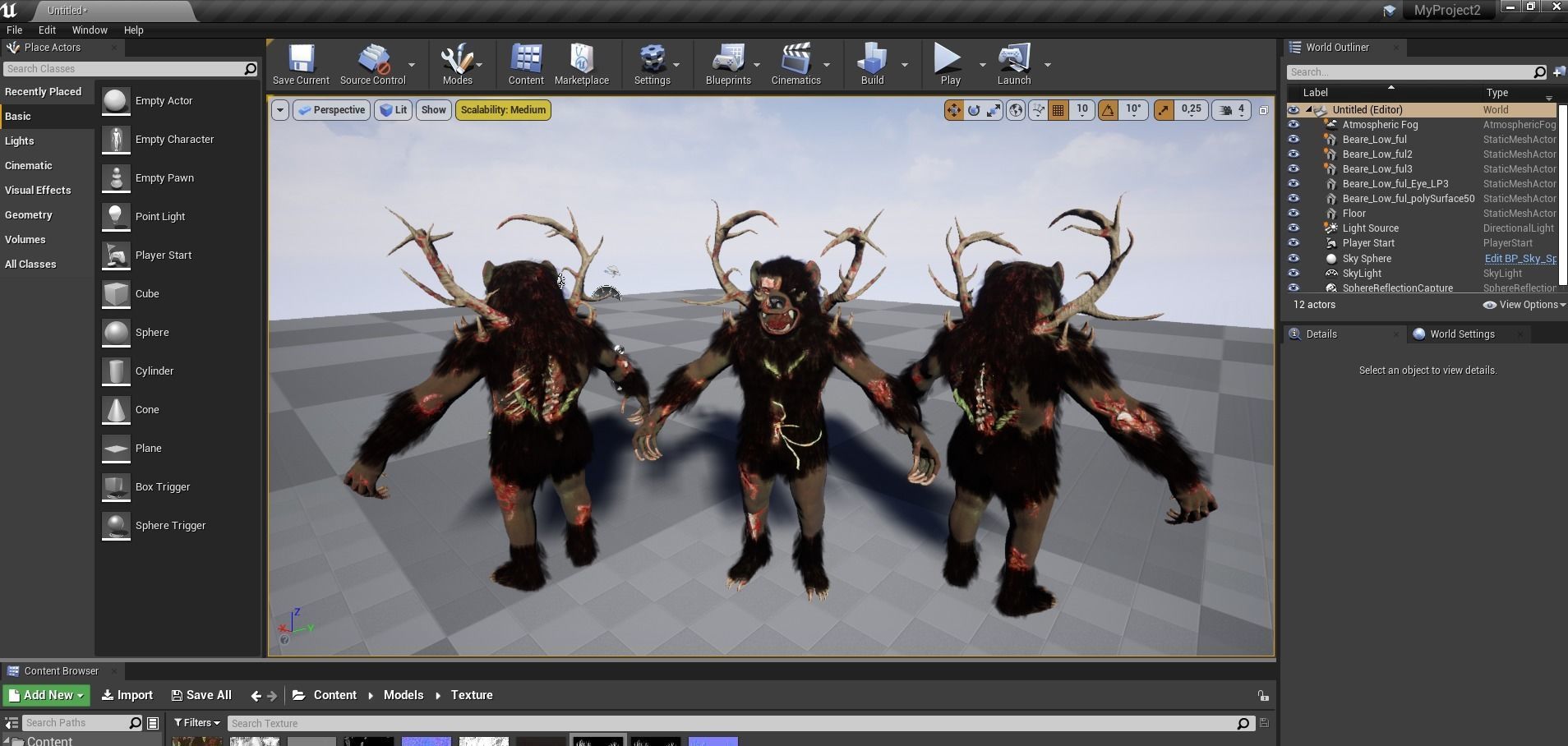Select the scale gizmo mode in viewport
Viewport: 1568px width, 746px height.
pyautogui.click(x=994, y=110)
